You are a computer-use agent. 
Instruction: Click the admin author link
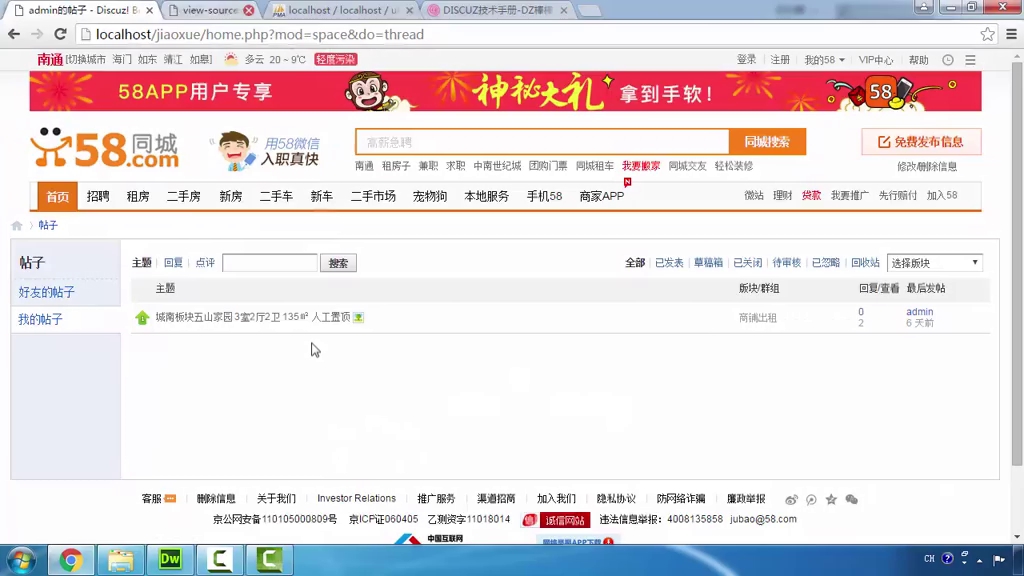pyautogui.click(x=920, y=312)
